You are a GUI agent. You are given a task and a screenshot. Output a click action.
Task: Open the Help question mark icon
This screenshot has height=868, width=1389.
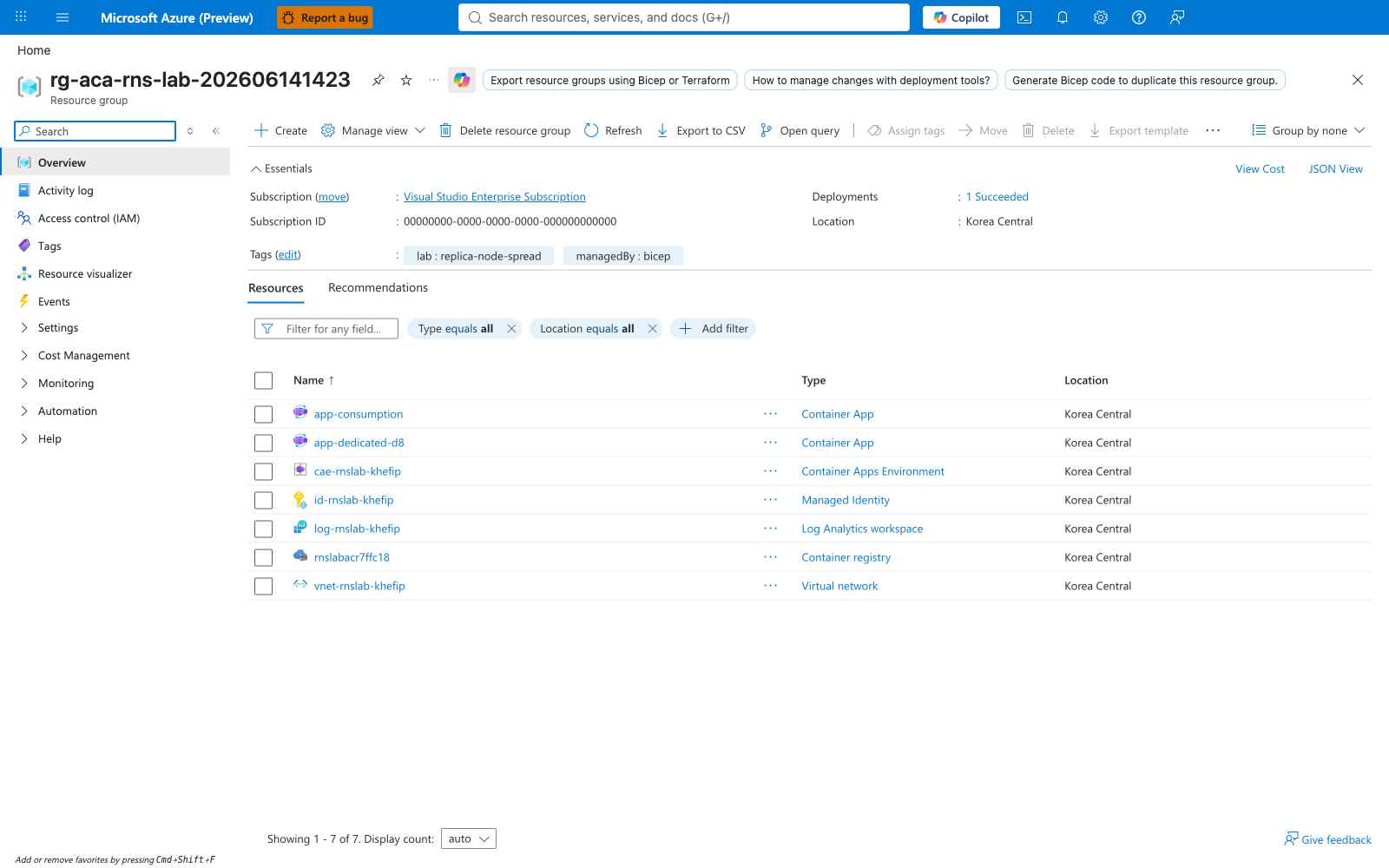click(1139, 17)
